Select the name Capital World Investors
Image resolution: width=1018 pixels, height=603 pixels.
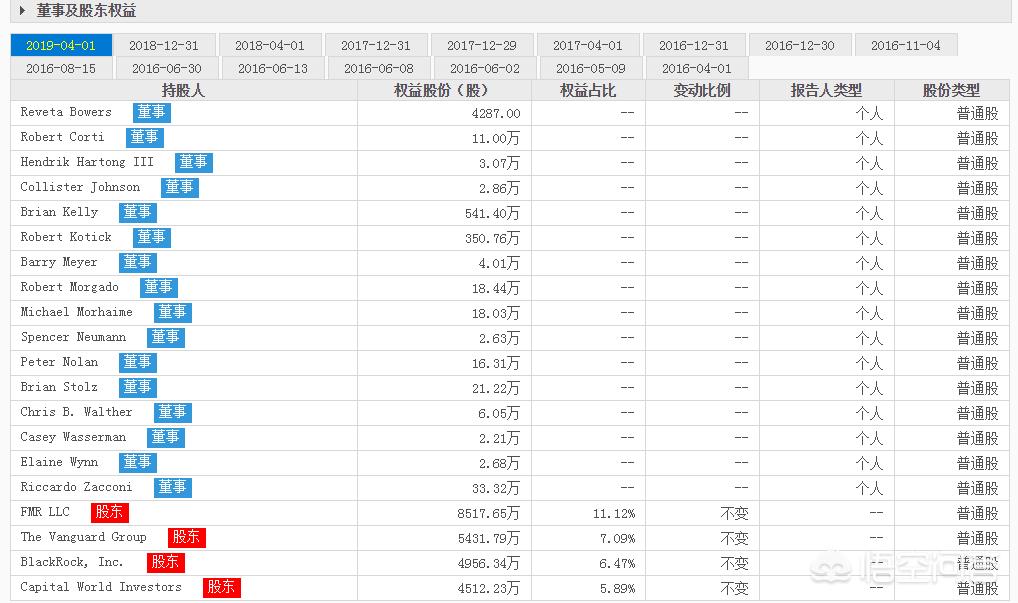pos(101,587)
